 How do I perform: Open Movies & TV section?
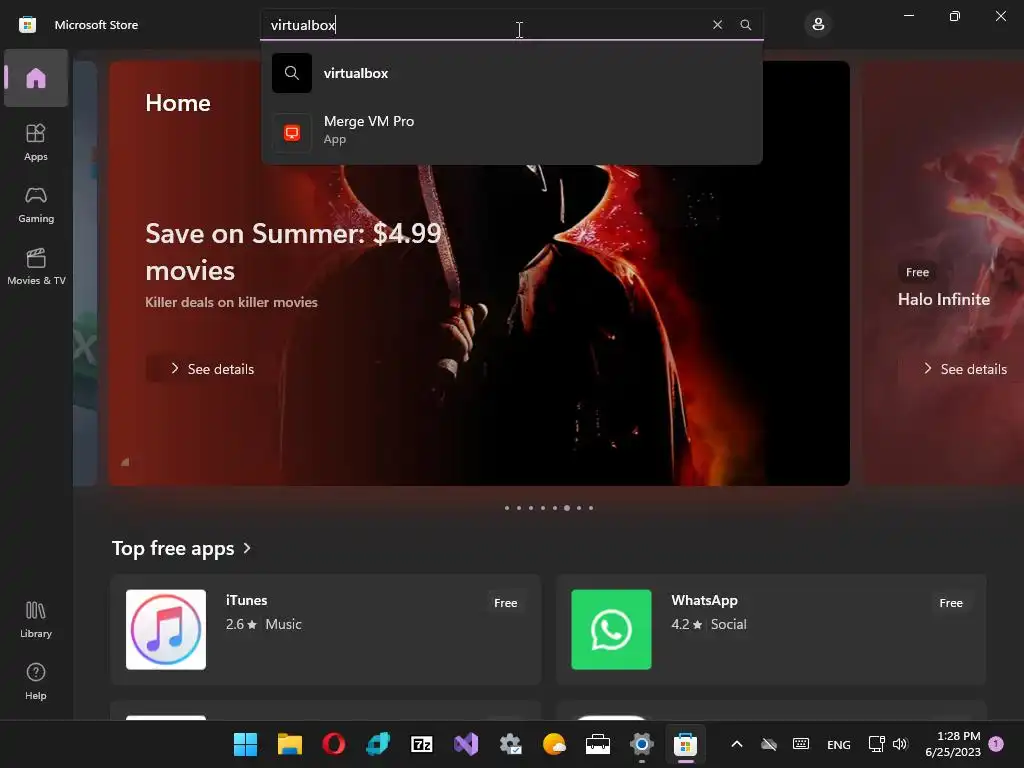coord(36,266)
